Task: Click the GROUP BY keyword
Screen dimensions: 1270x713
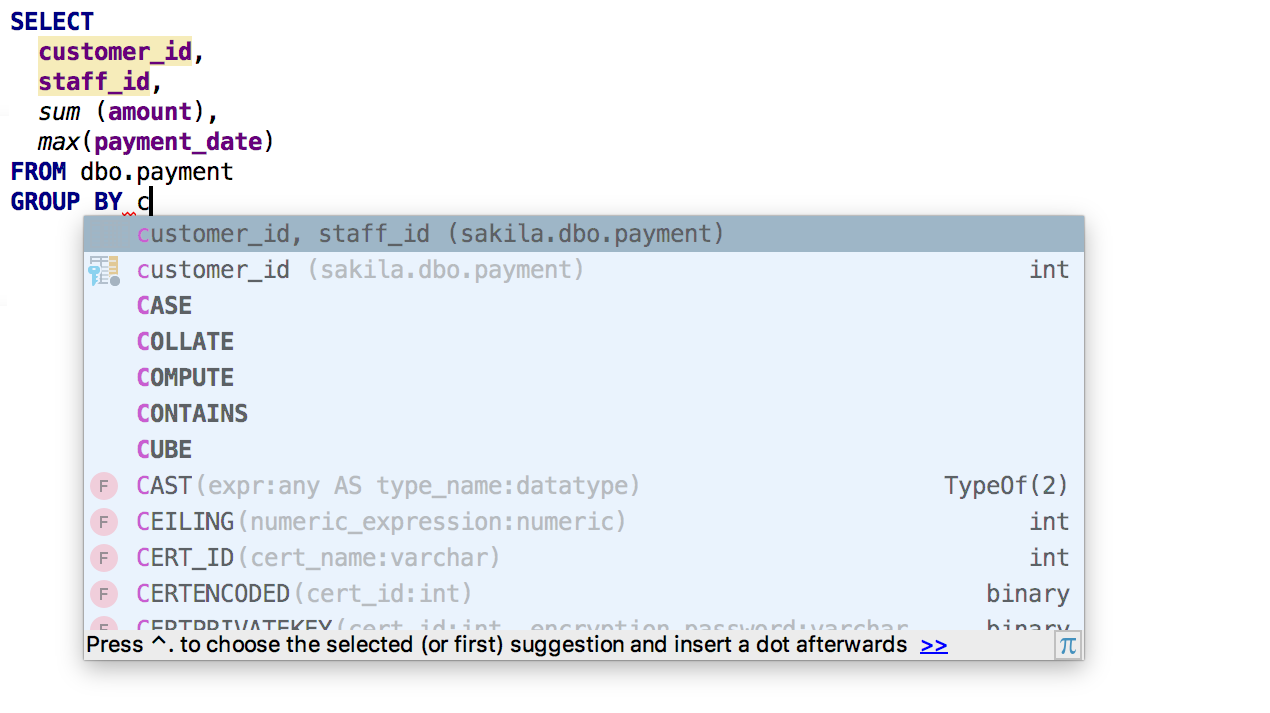Action: pos(66,202)
